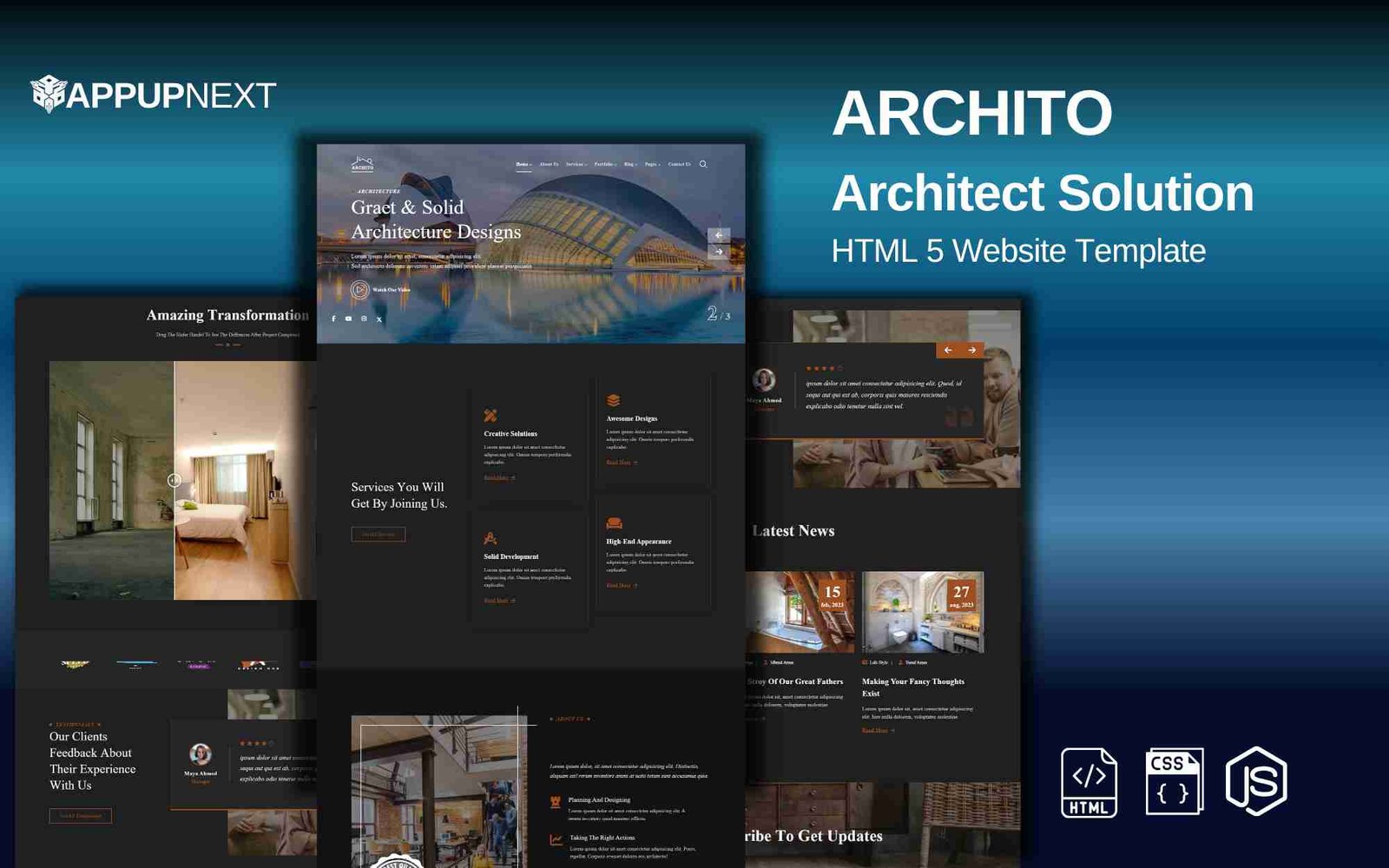Click the ARCHITO title text

(972, 113)
